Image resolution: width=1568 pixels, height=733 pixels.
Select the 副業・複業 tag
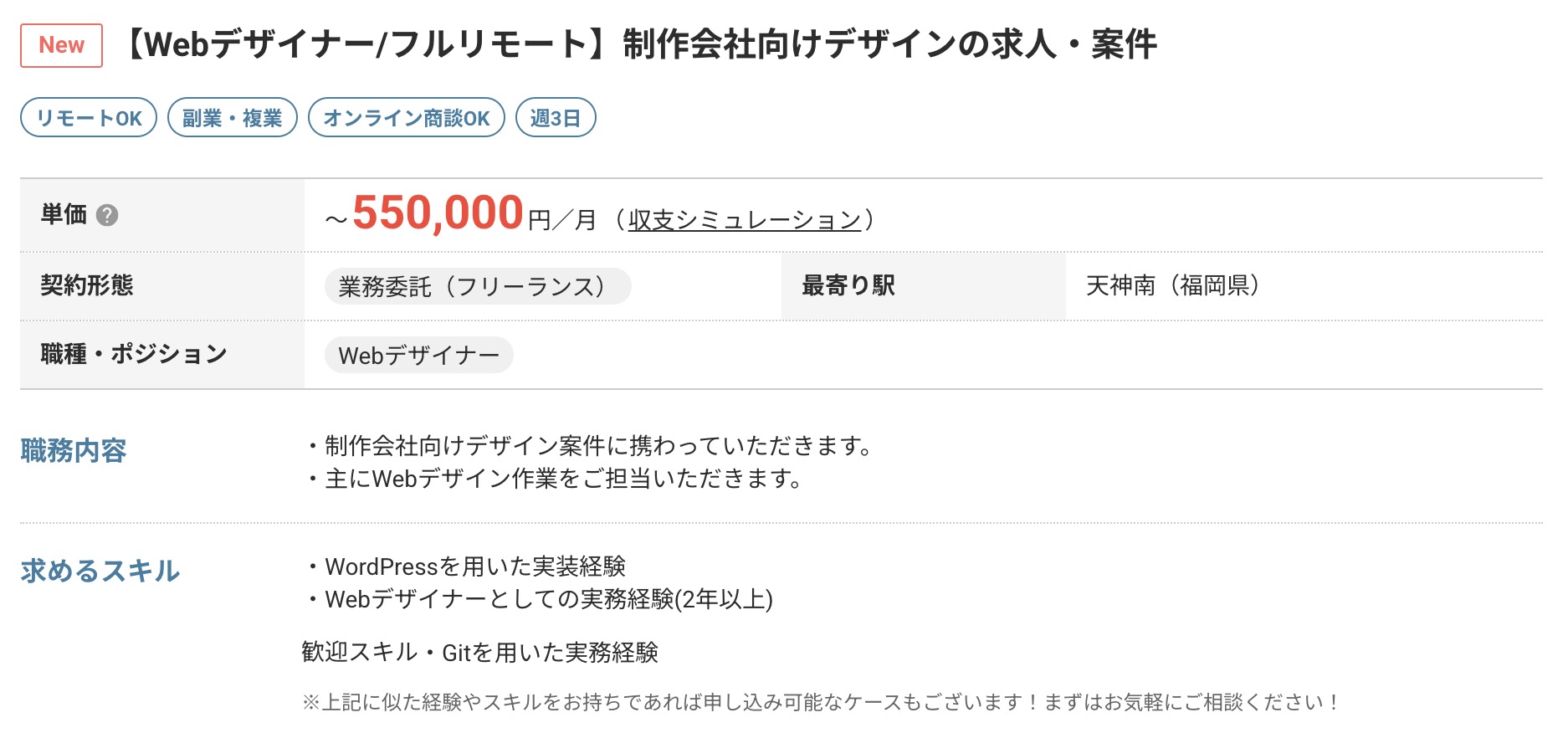point(233,118)
